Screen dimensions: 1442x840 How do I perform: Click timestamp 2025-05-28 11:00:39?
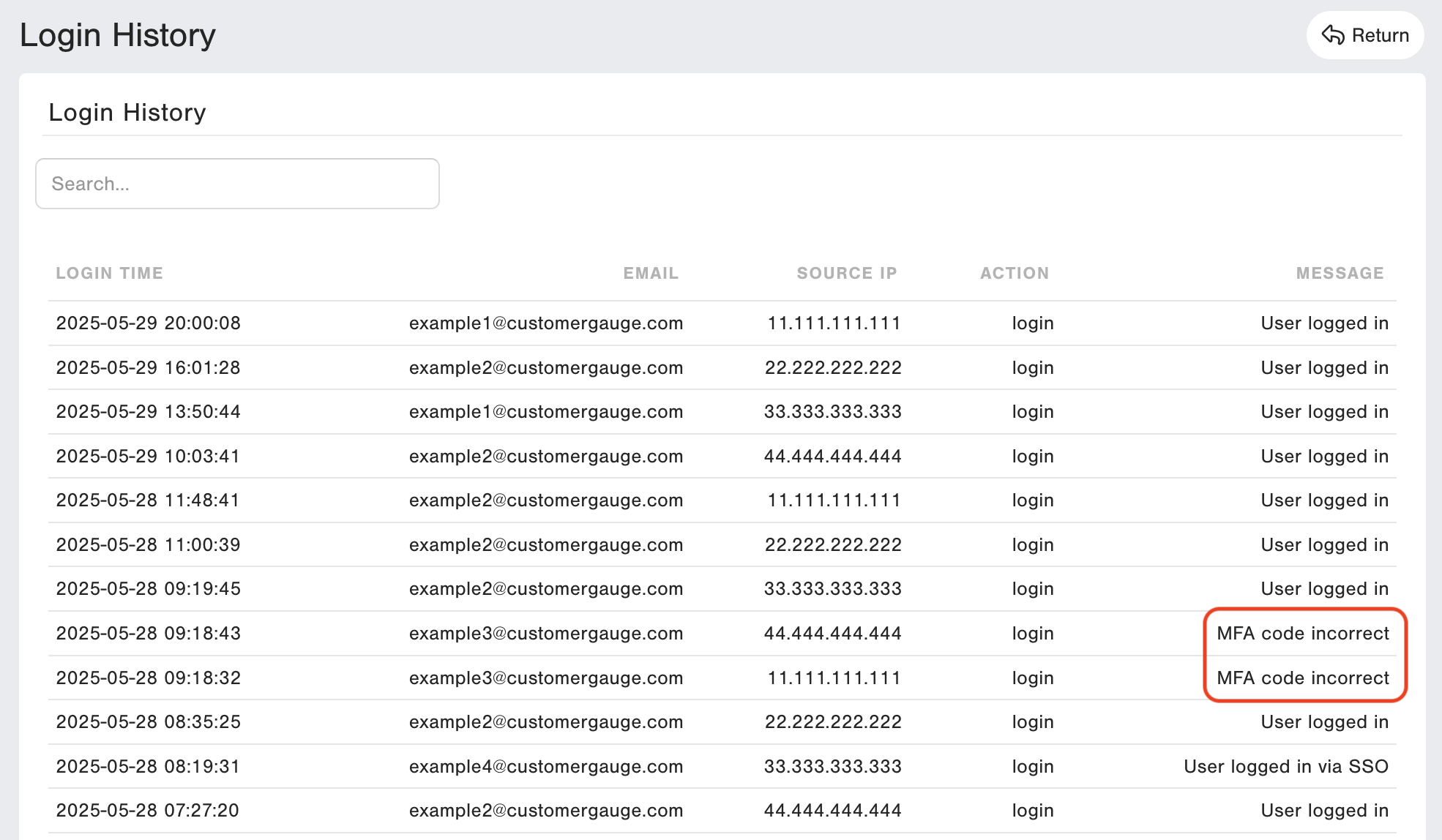coord(148,544)
